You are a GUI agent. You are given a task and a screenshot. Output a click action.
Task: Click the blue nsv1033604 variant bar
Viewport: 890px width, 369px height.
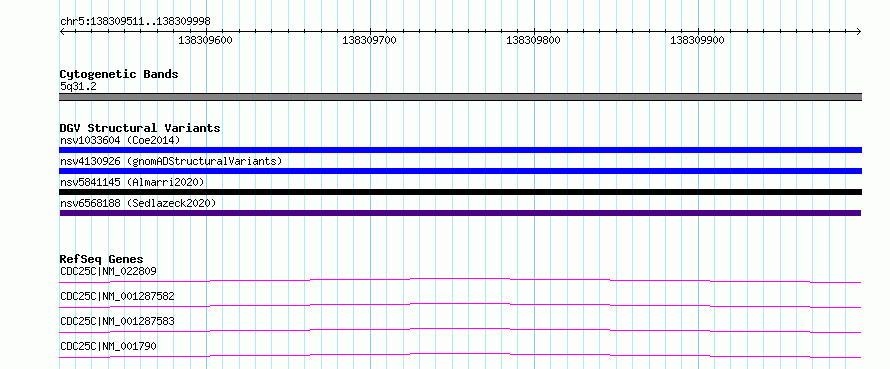coord(460,150)
